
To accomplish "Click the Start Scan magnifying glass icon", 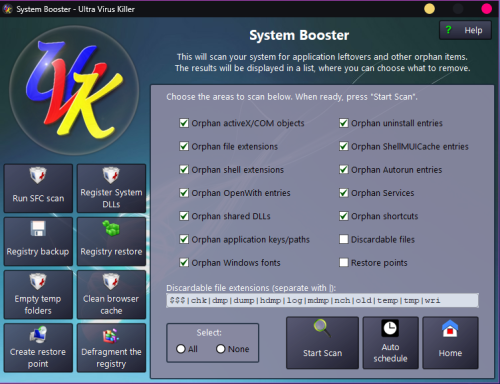I will pyautogui.click(x=322, y=328).
